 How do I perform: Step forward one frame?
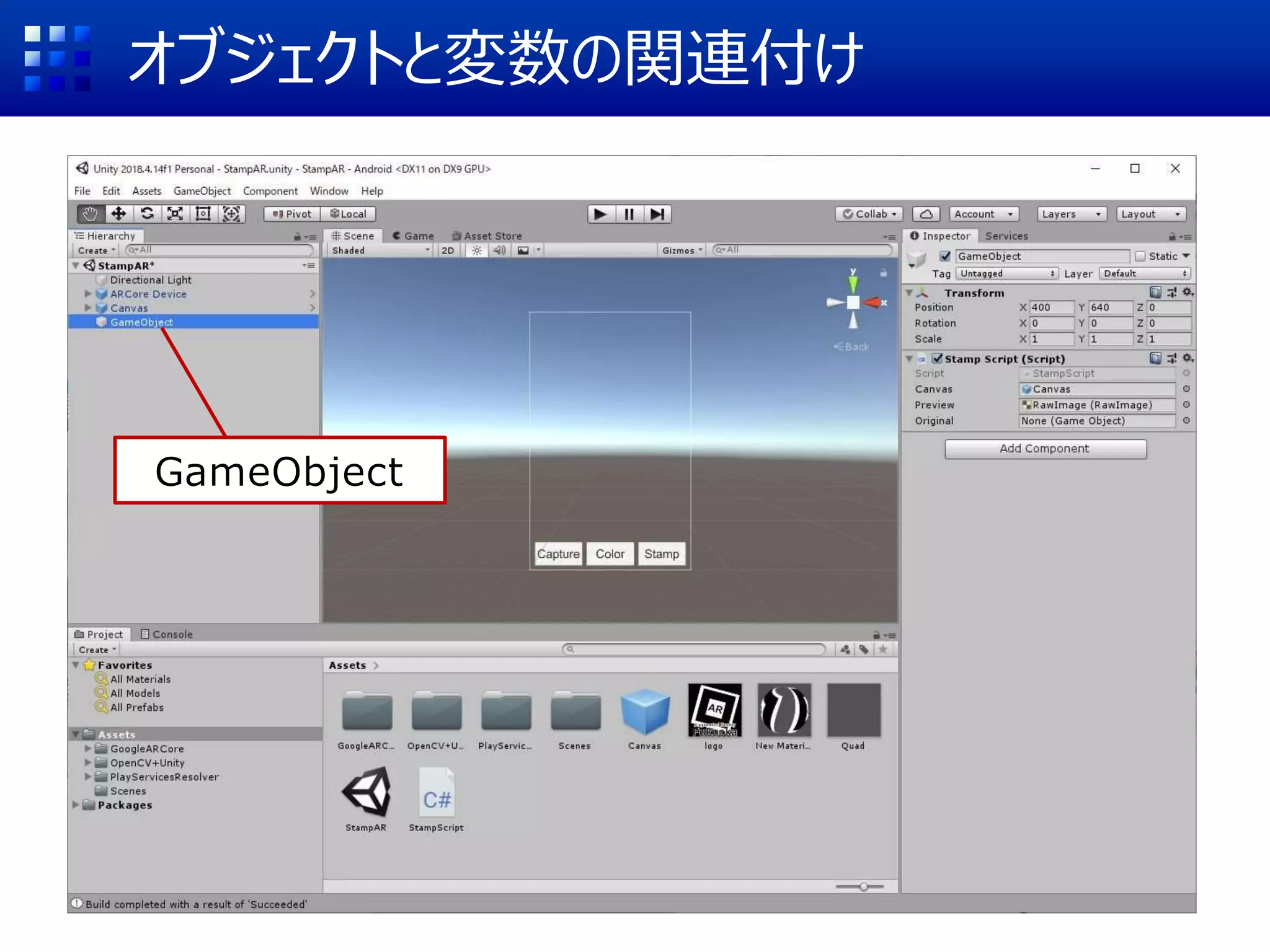[x=658, y=214]
